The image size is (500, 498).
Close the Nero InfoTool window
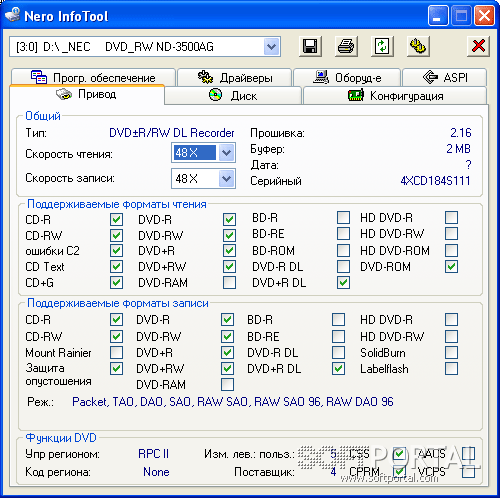tap(484, 16)
